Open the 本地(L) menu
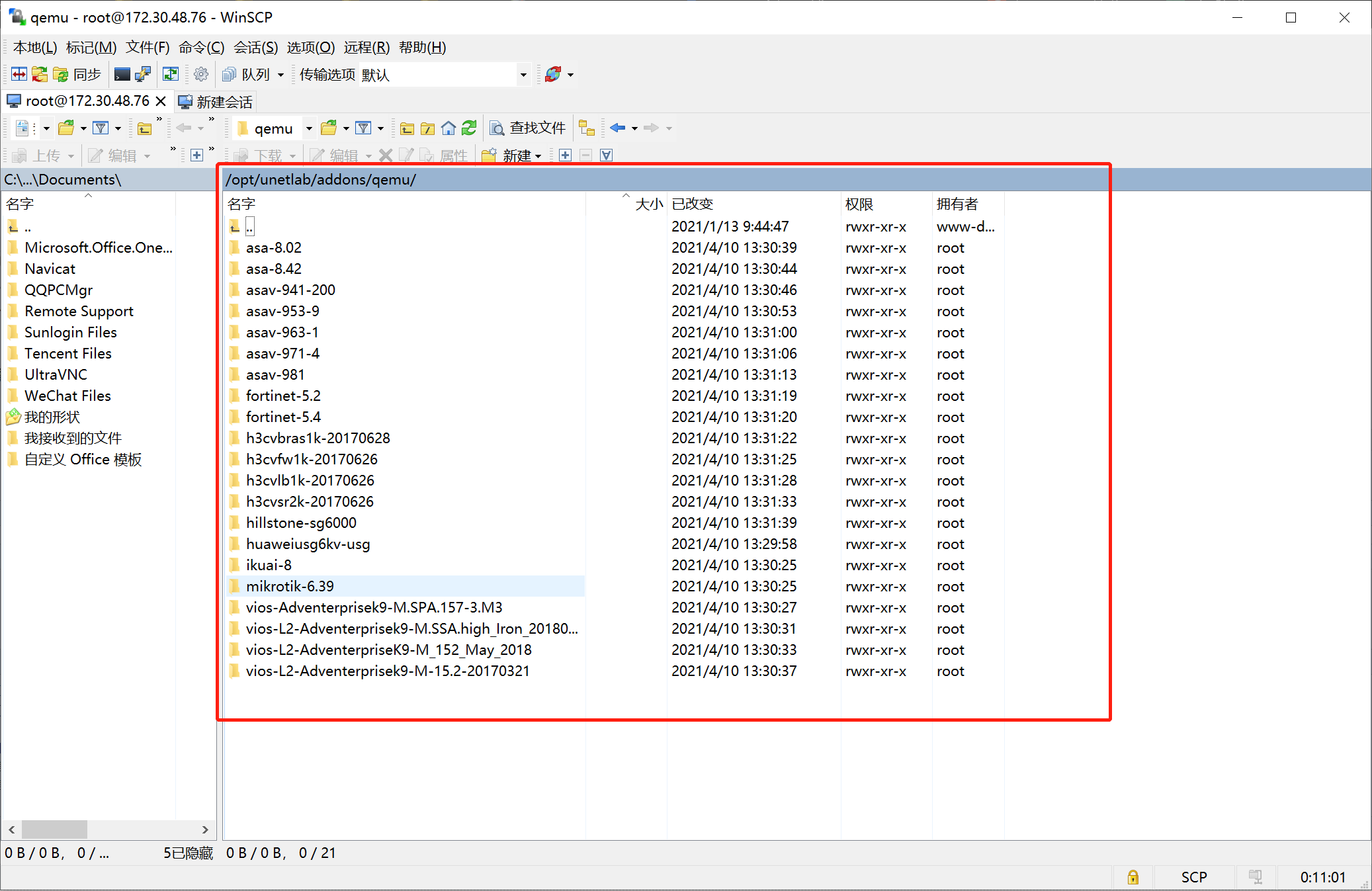This screenshot has width=1372, height=891. [35, 48]
